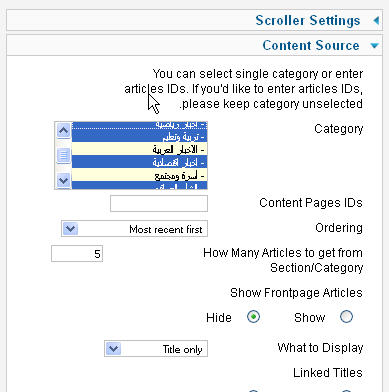This screenshot has height=392, width=389.
Task: Select the Hide radio for Frontpage Articles
Action: pos(253,317)
